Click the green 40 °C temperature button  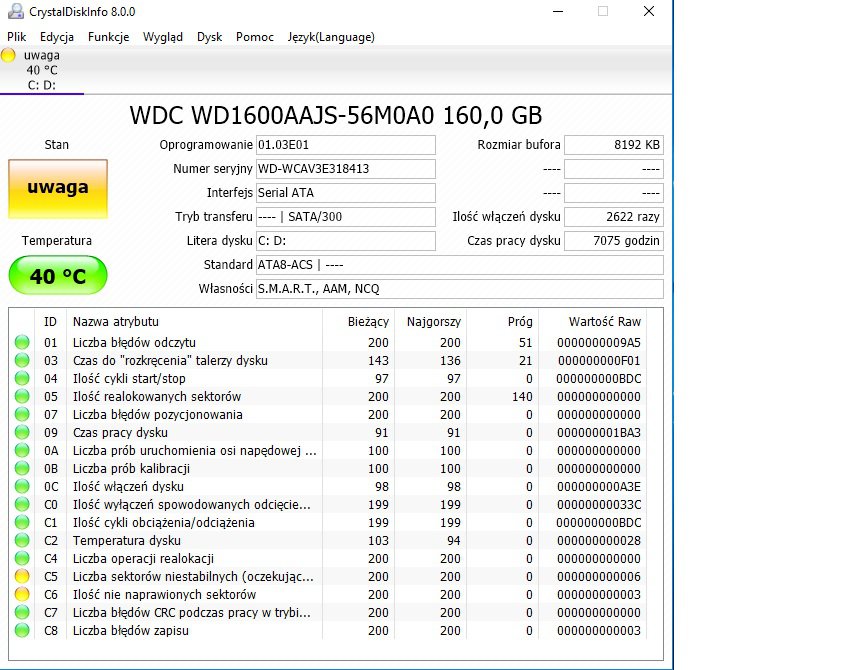coord(58,275)
